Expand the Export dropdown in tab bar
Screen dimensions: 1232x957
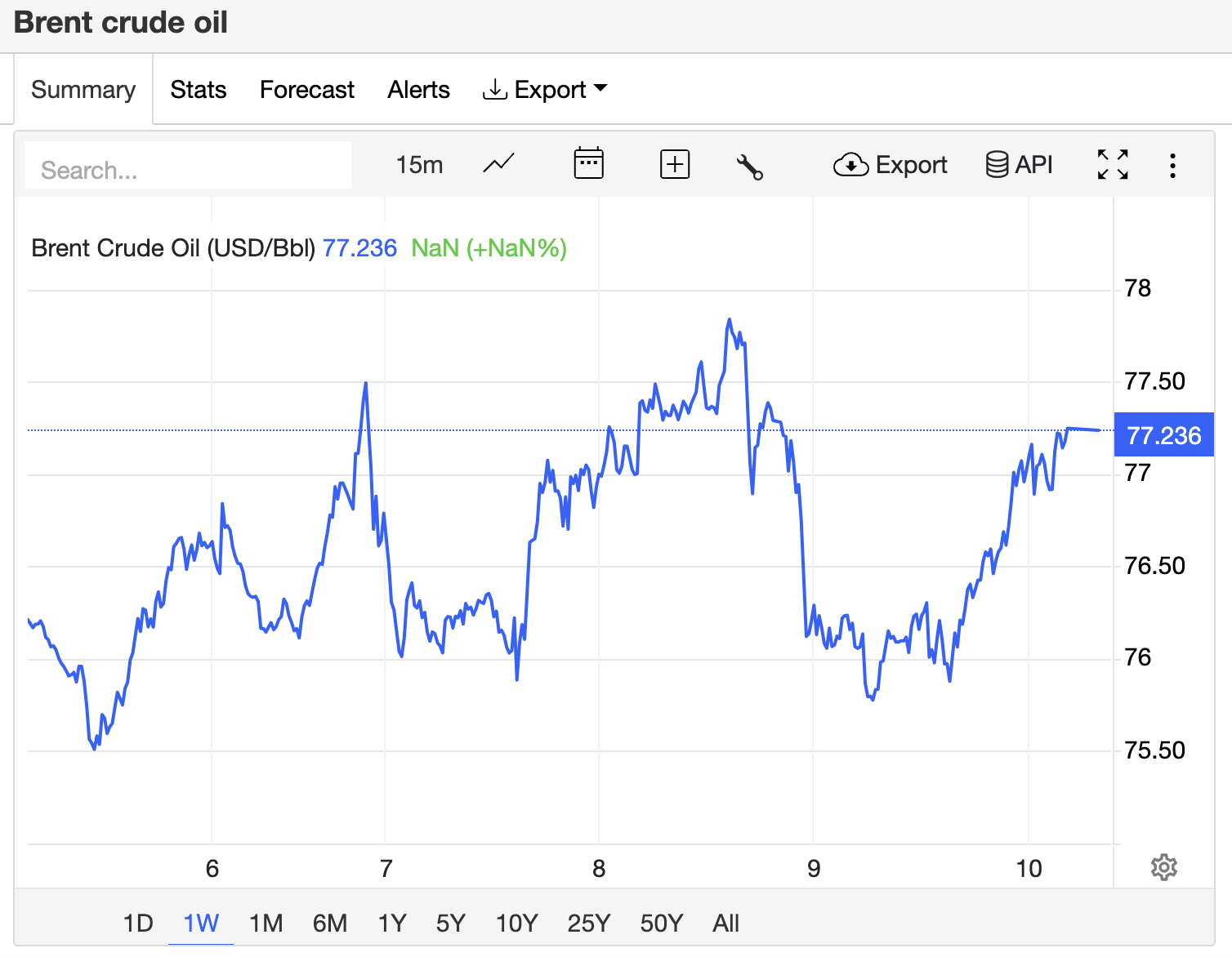(x=545, y=89)
